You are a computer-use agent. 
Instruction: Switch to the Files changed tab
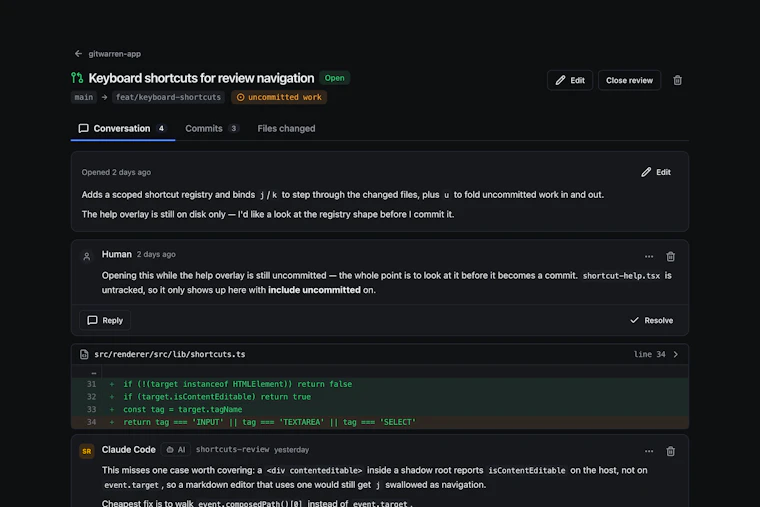[x=286, y=128]
